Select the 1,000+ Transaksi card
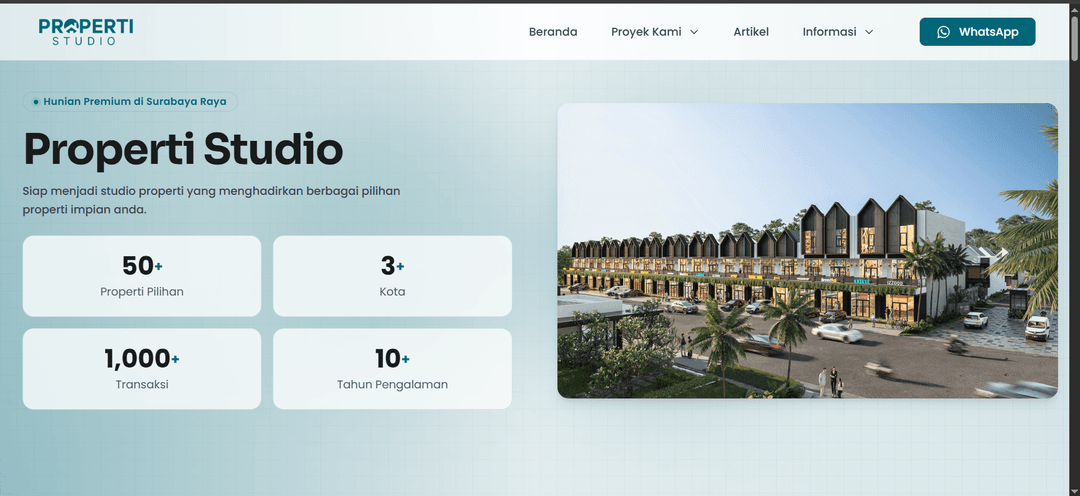 point(142,369)
